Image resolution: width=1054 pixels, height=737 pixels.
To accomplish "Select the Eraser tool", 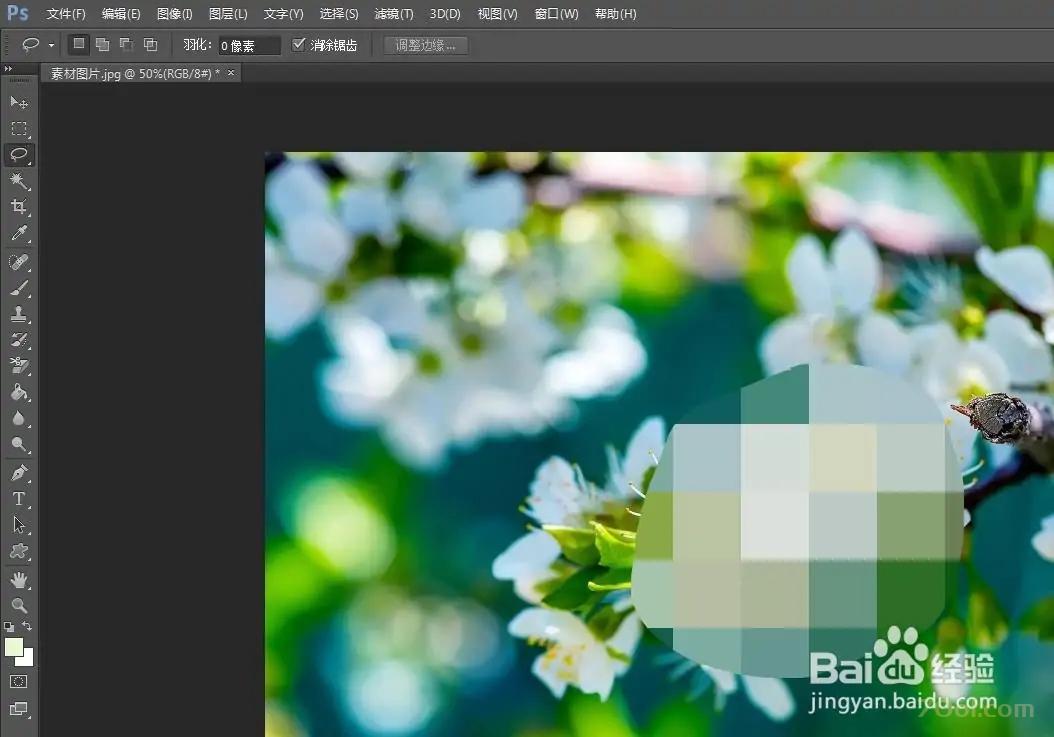I will [x=19, y=365].
